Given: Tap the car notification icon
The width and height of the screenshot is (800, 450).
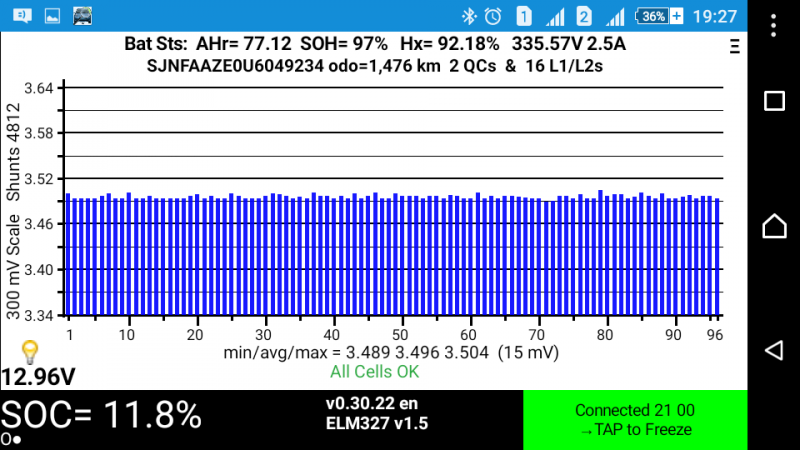Looking at the screenshot, I should pyautogui.click(x=82, y=16).
